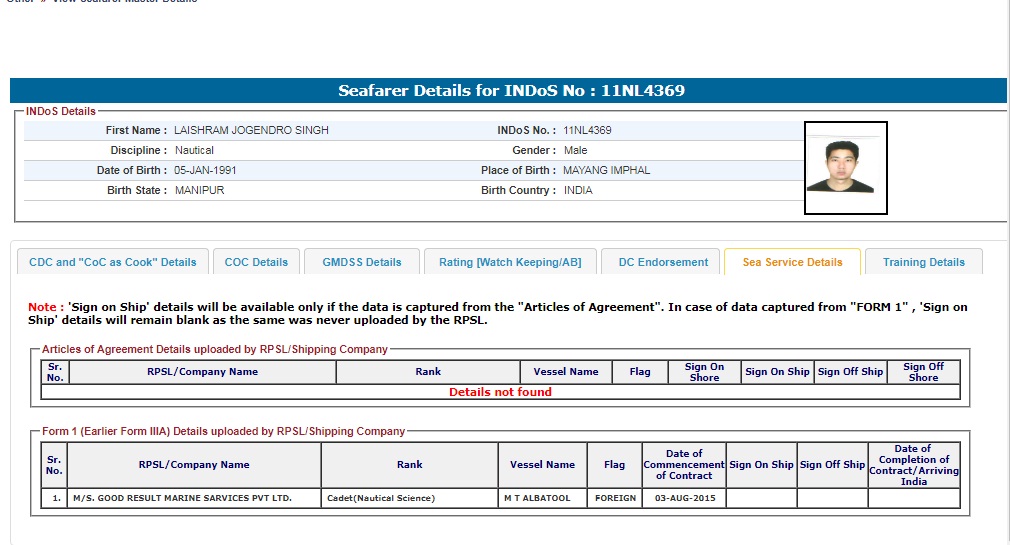Viewport: 1010px width, 545px height.
Task: Click Rank header in Form 1 table
Action: click(x=410, y=464)
